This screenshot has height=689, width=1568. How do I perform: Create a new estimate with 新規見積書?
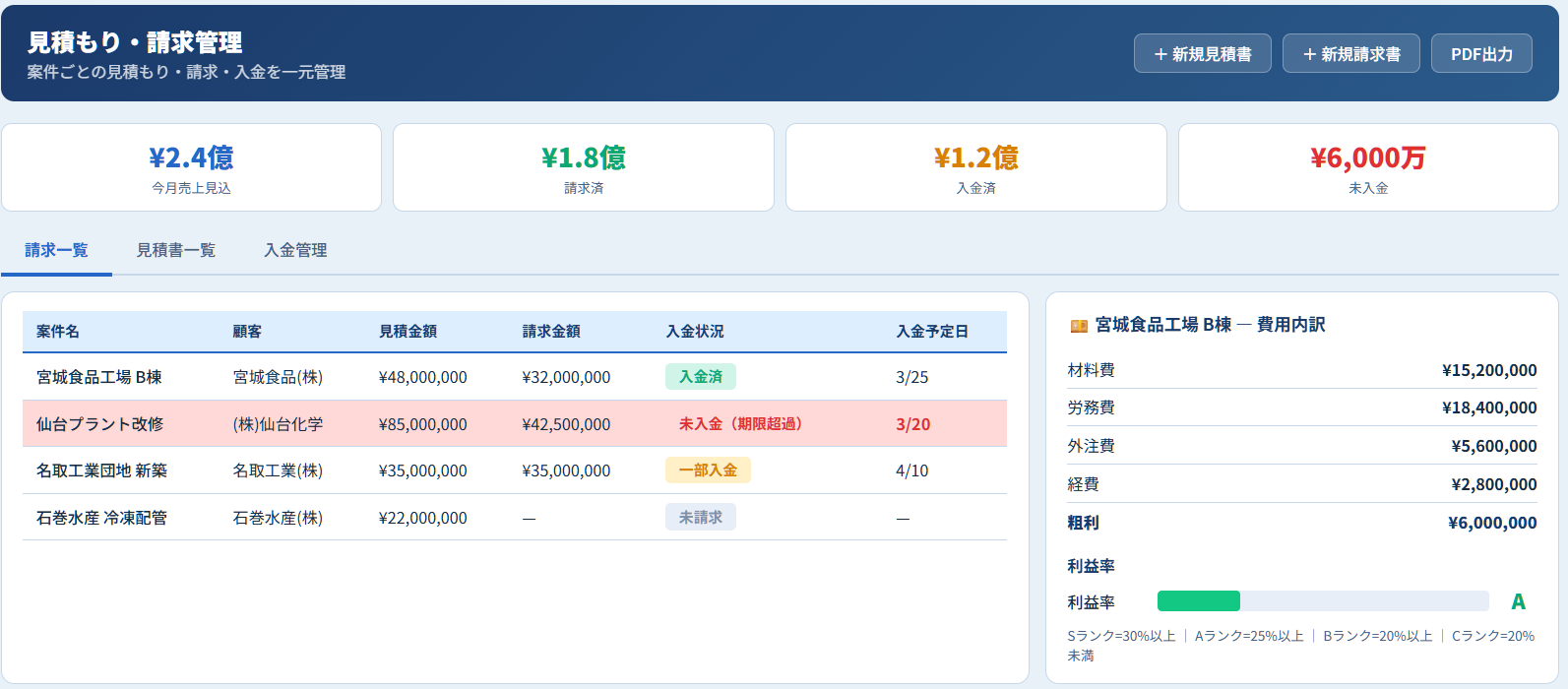coord(1202,54)
